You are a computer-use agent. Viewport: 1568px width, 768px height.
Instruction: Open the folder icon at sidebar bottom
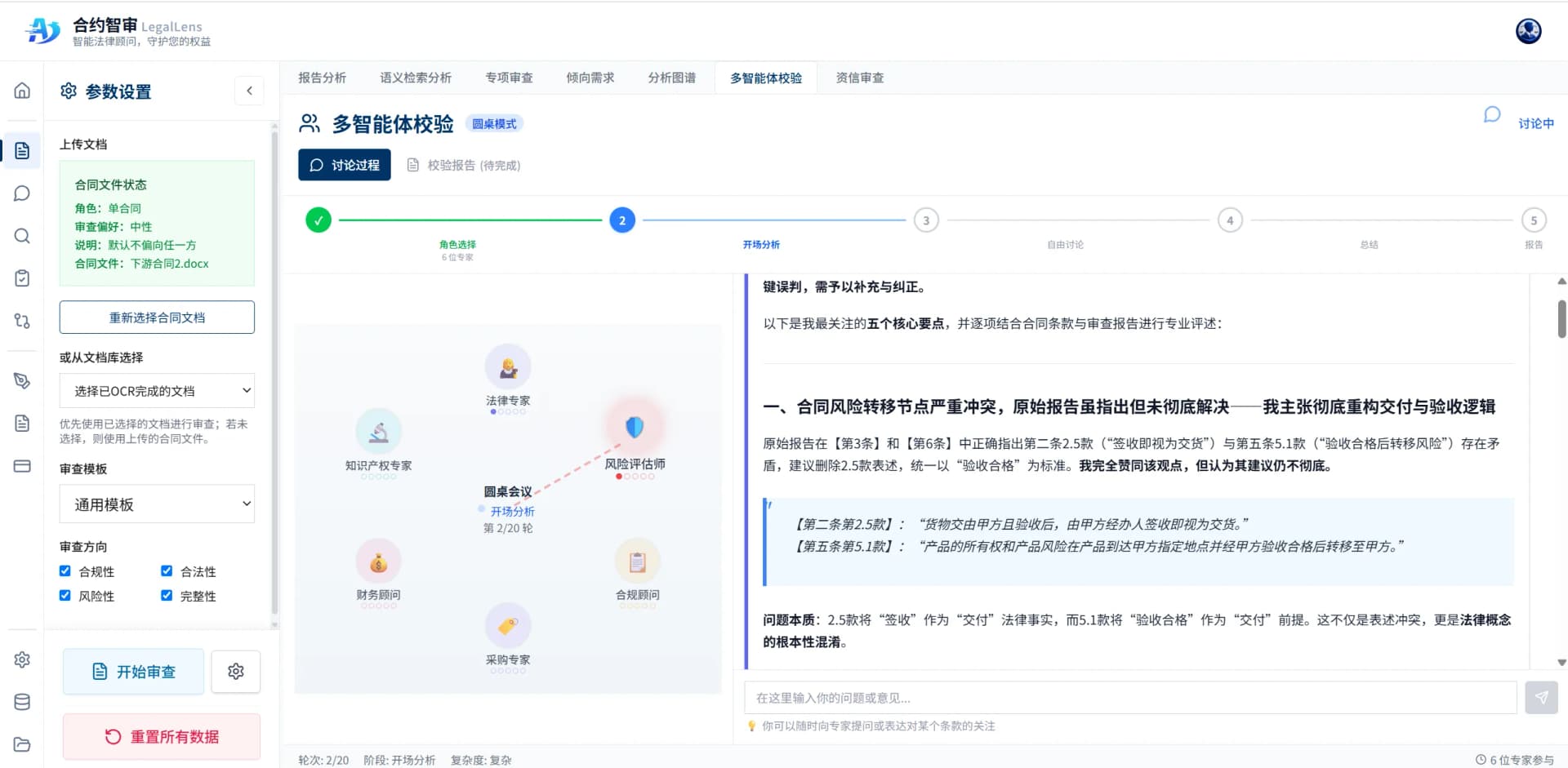pyautogui.click(x=22, y=744)
